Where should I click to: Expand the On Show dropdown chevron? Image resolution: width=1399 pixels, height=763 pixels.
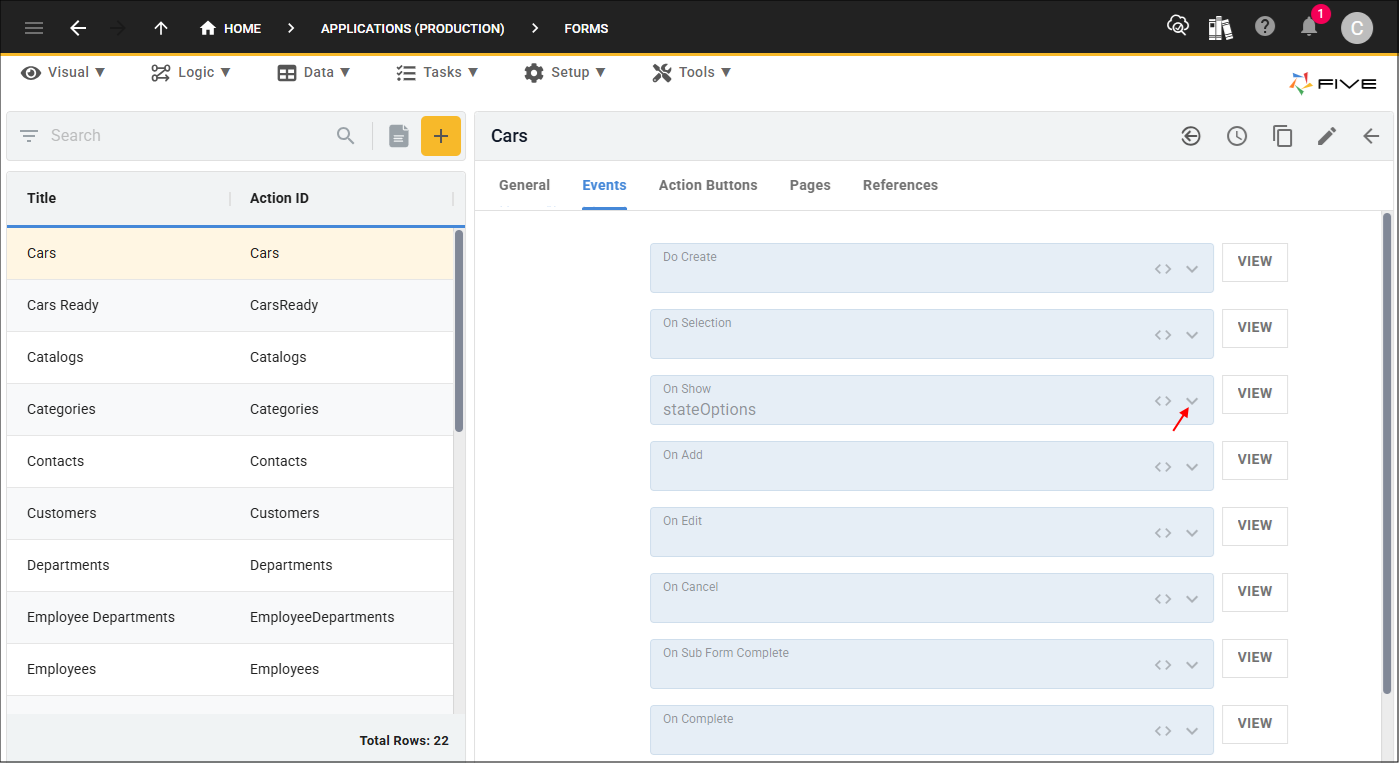(1192, 401)
